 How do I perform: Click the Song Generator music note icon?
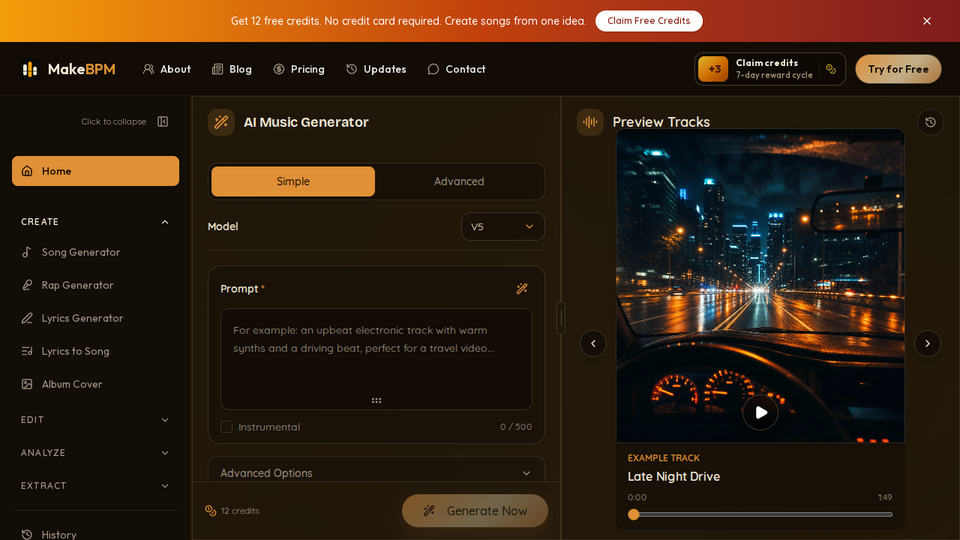pyautogui.click(x=27, y=252)
